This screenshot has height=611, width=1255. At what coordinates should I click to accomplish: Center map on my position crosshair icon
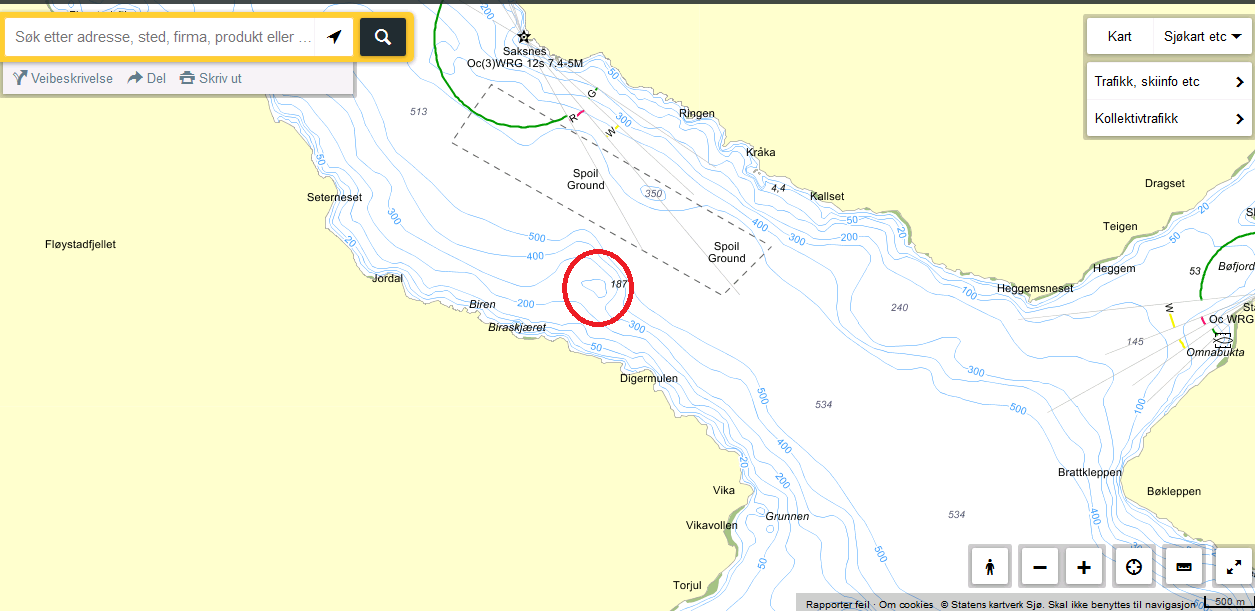1134,567
